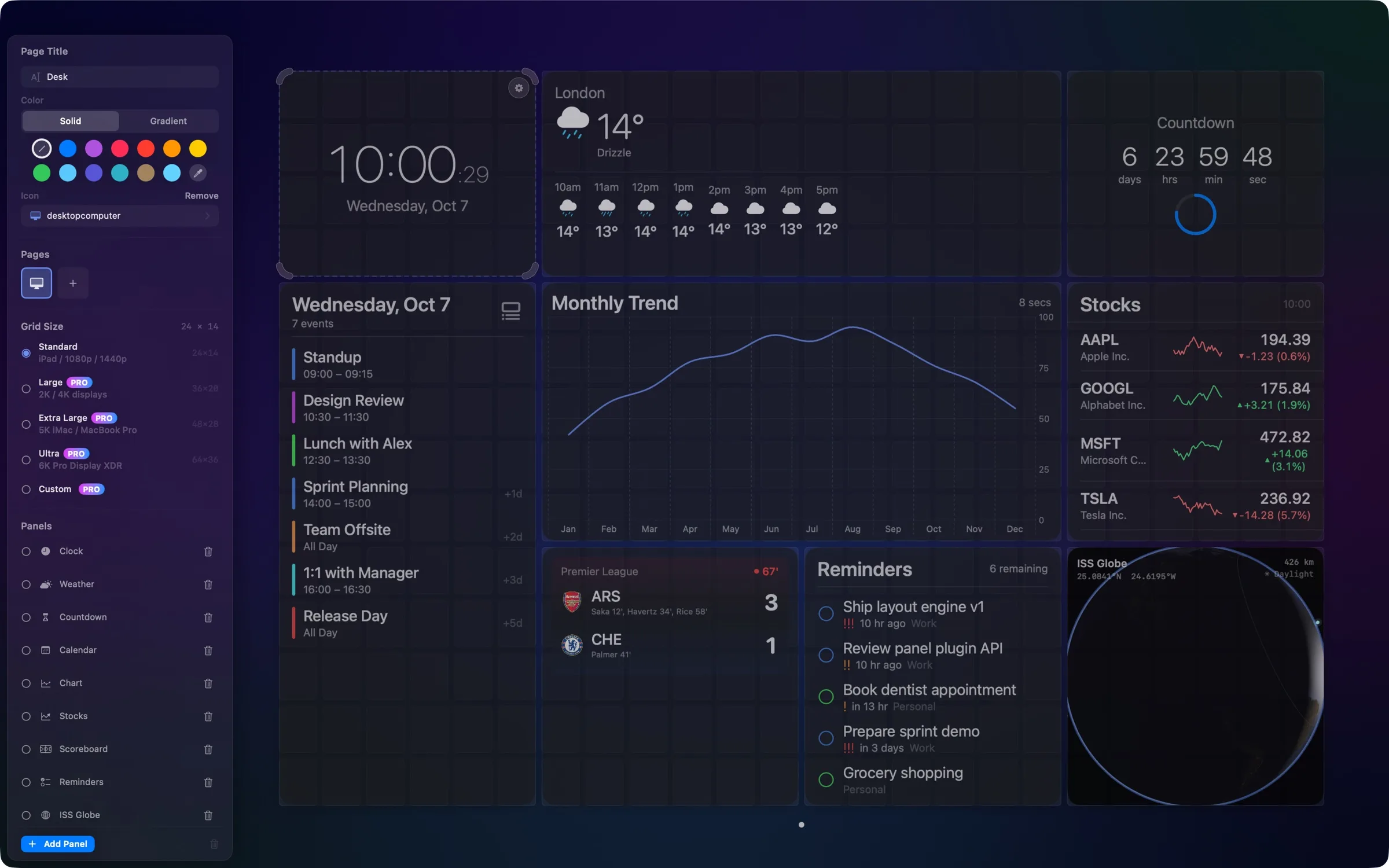
Task: Choose the yellow color swatch
Action: pos(198,149)
